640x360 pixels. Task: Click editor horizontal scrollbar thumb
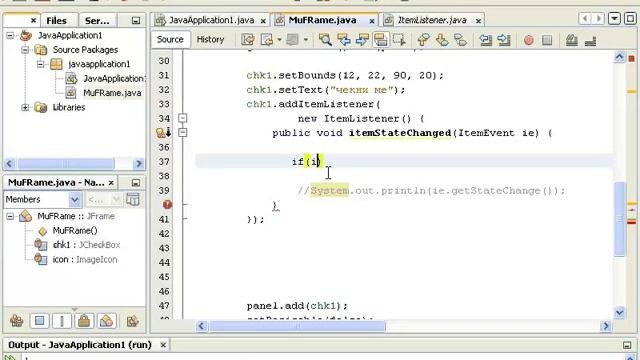pyautogui.click(x=297, y=326)
